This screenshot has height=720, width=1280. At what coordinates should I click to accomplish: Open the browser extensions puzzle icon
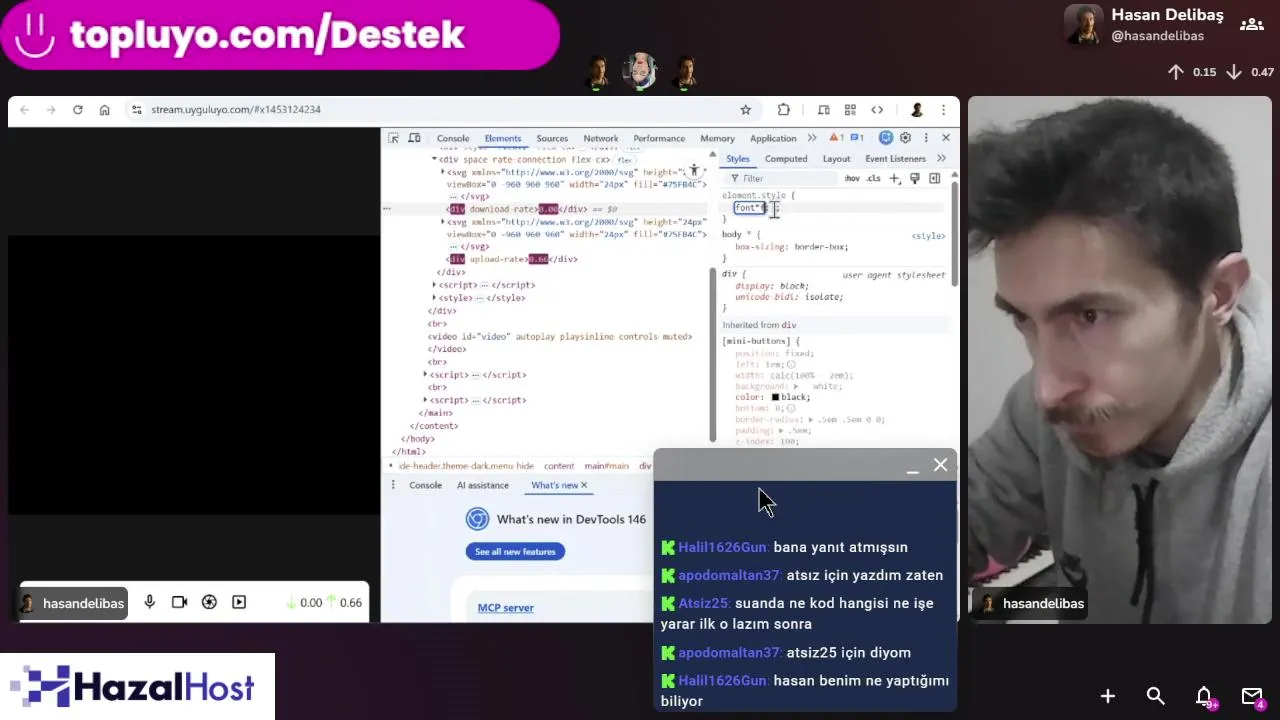click(784, 110)
